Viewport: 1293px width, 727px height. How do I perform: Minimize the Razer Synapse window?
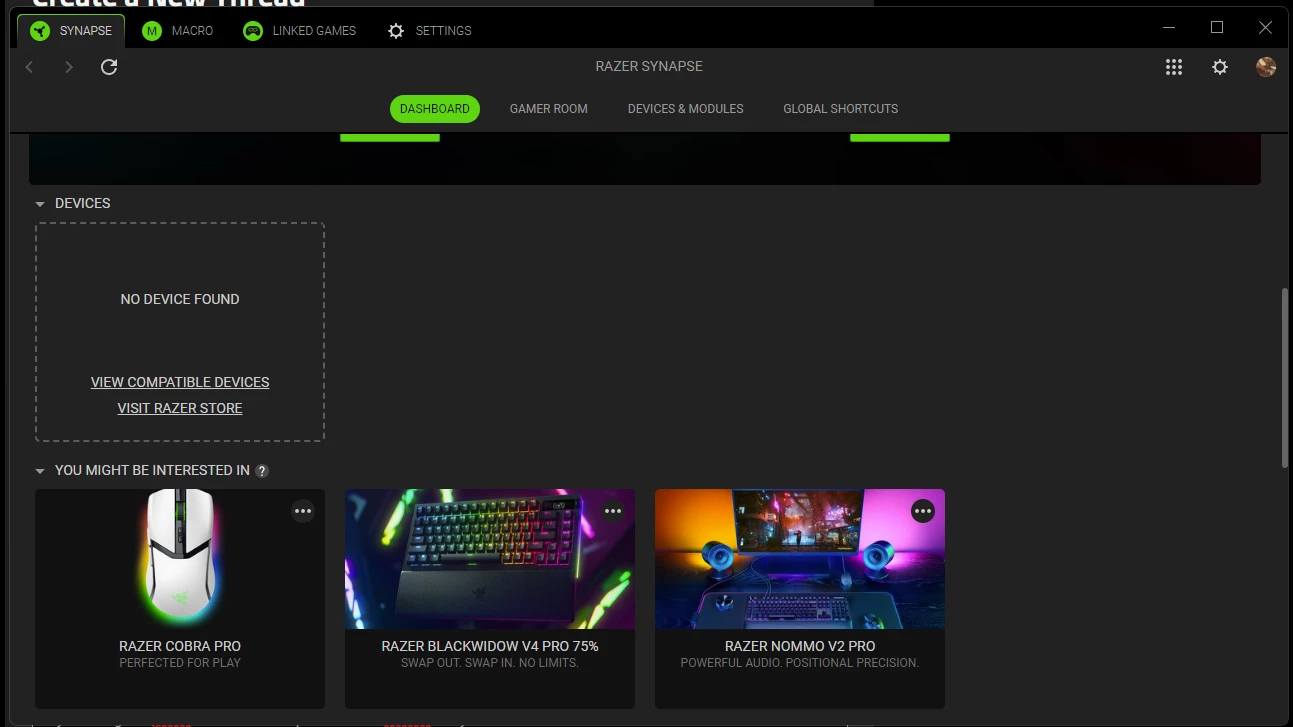tap(1169, 28)
